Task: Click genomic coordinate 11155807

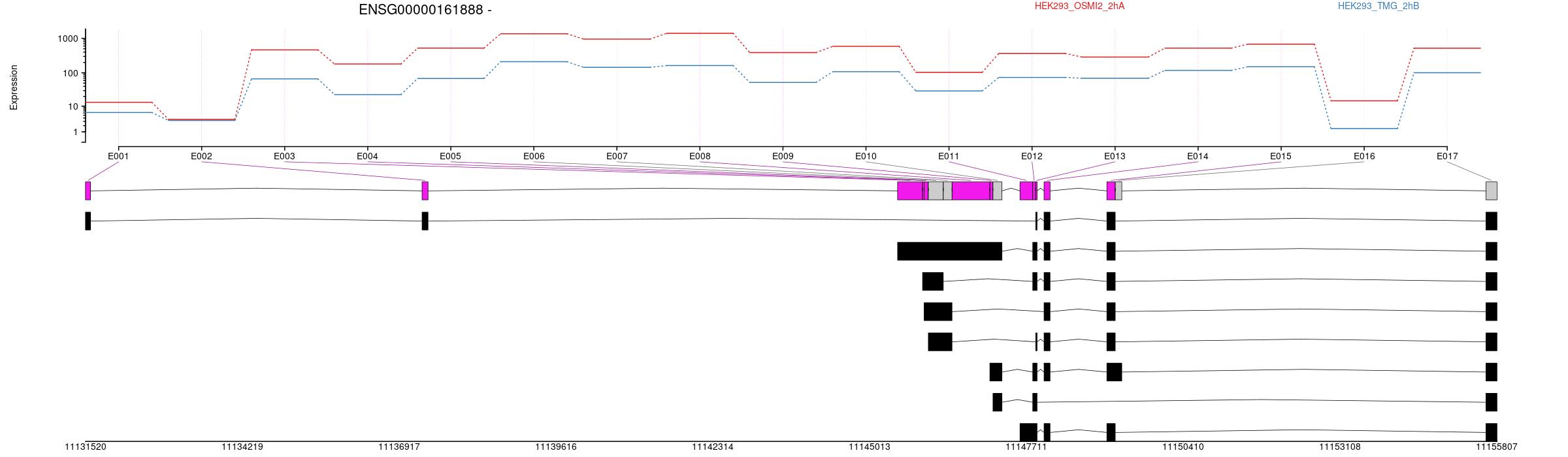Action: (1497, 447)
